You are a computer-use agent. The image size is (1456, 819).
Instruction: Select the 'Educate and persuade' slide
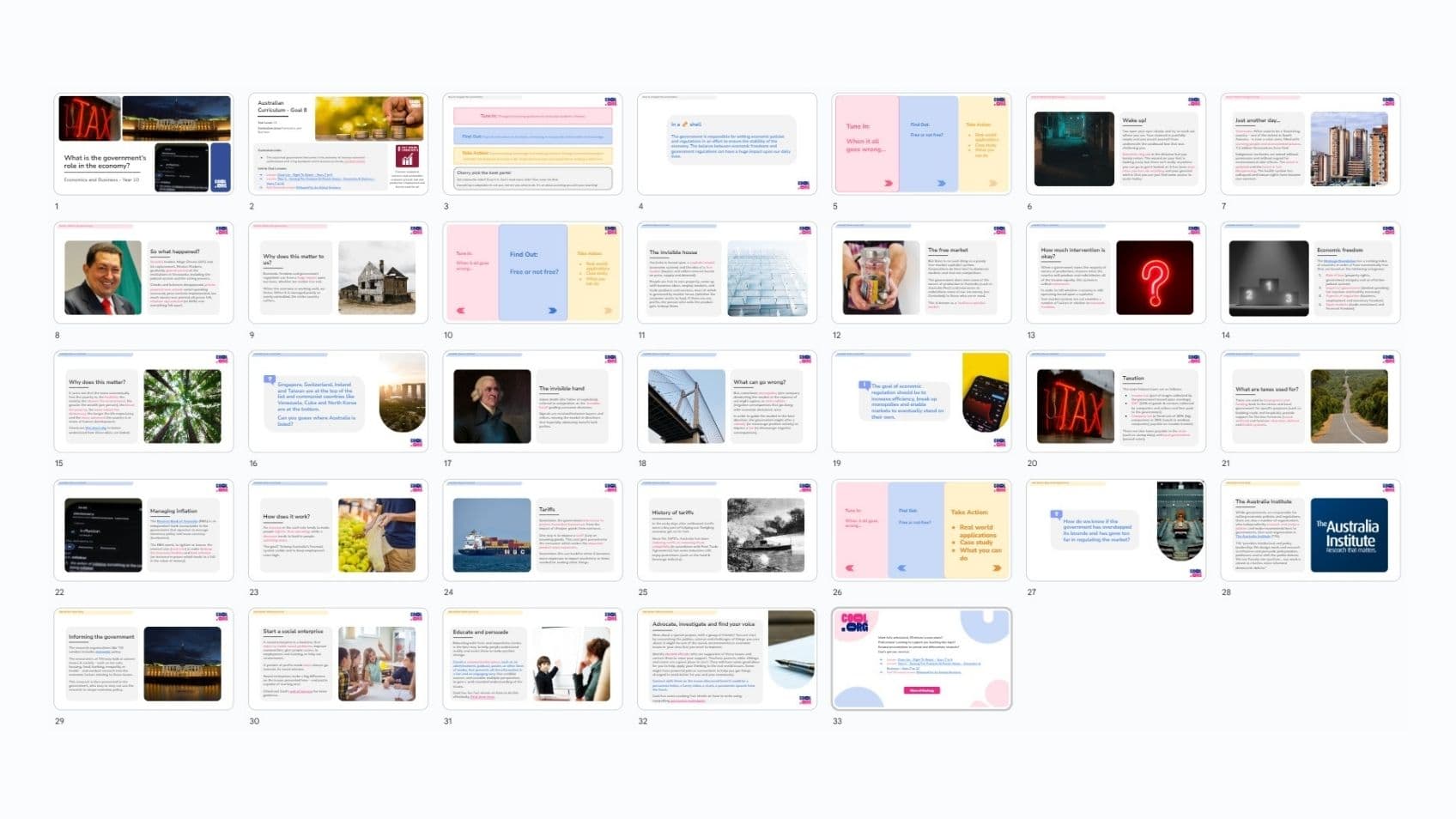pyautogui.click(x=532, y=659)
